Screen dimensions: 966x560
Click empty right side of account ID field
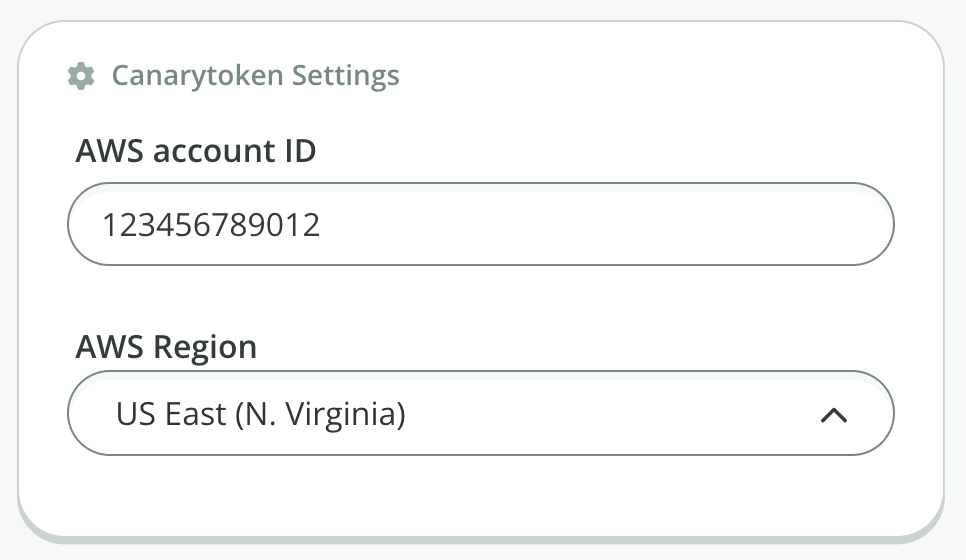[x=700, y=224]
